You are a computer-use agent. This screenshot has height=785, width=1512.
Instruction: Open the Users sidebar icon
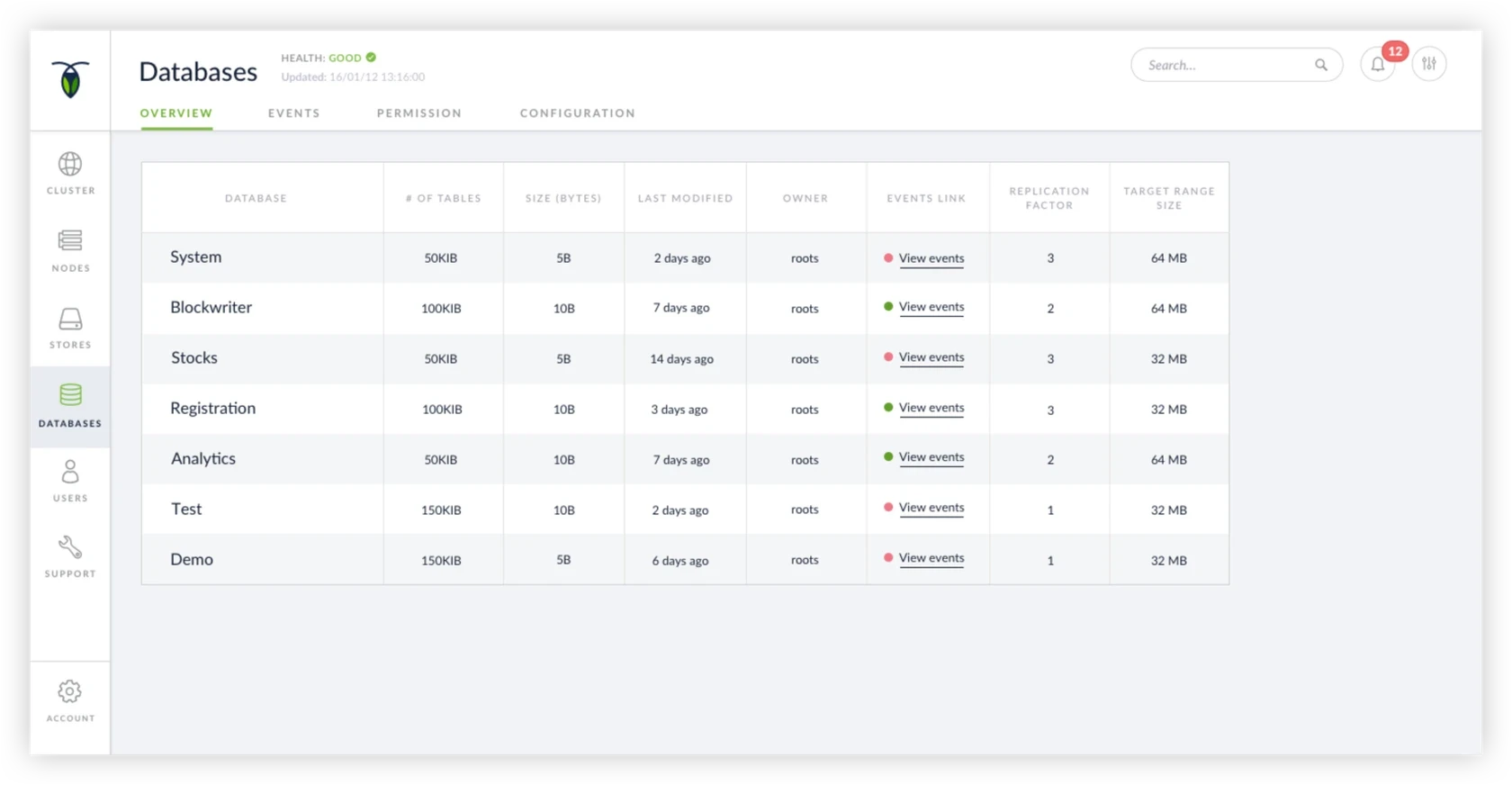pyautogui.click(x=70, y=480)
